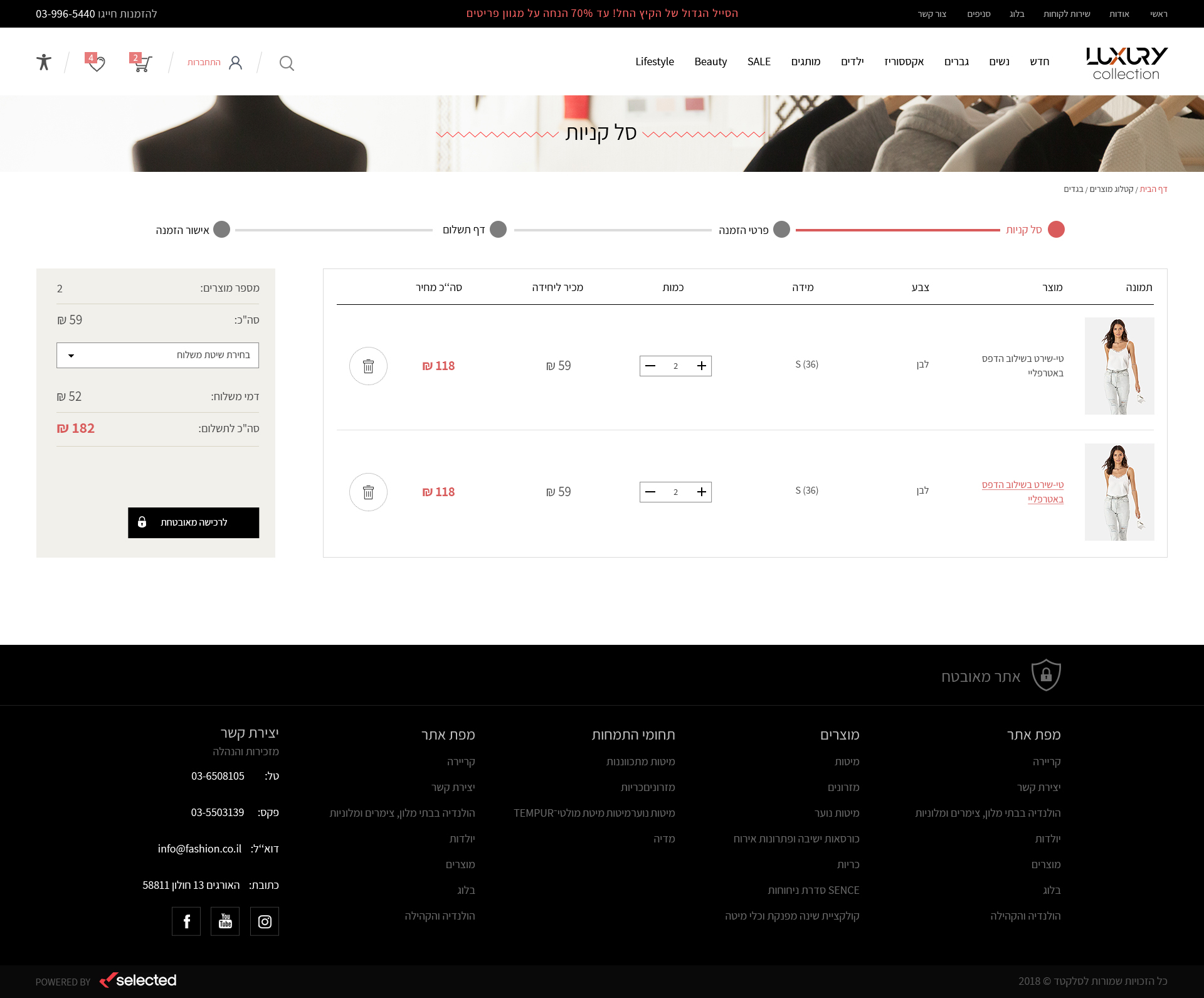
Task: Increase quantity of the second cart item
Action: coord(701,492)
